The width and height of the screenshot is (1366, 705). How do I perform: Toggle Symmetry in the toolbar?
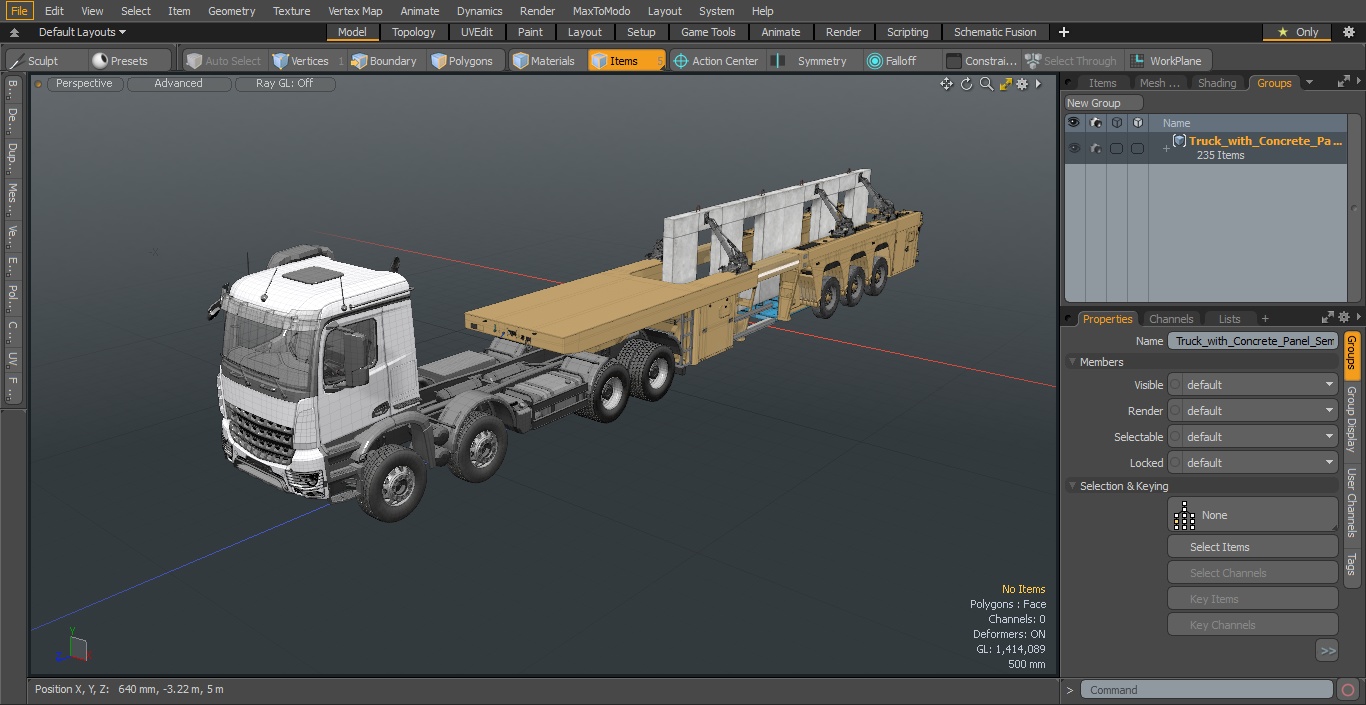click(812, 61)
